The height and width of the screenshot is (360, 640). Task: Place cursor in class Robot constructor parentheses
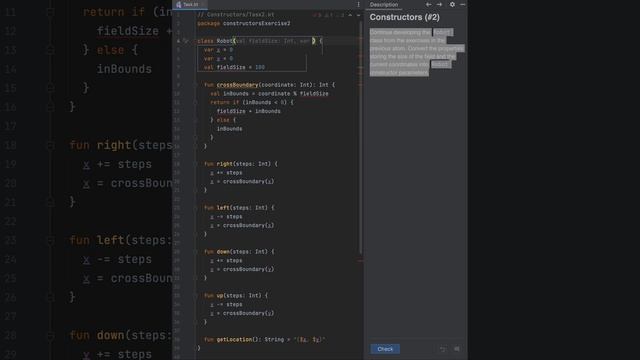pos(274,41)
